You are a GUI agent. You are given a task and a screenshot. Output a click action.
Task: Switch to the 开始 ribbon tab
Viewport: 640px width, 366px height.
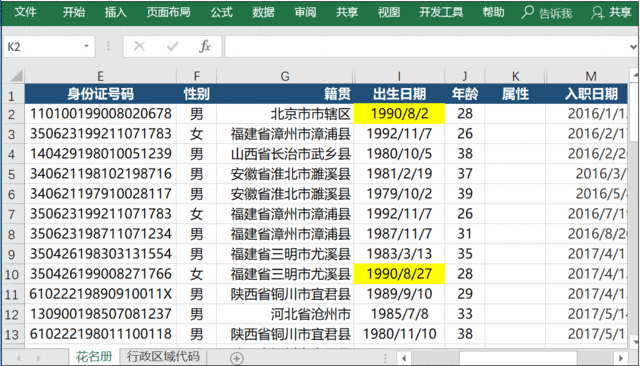click(x=74, y=12)
